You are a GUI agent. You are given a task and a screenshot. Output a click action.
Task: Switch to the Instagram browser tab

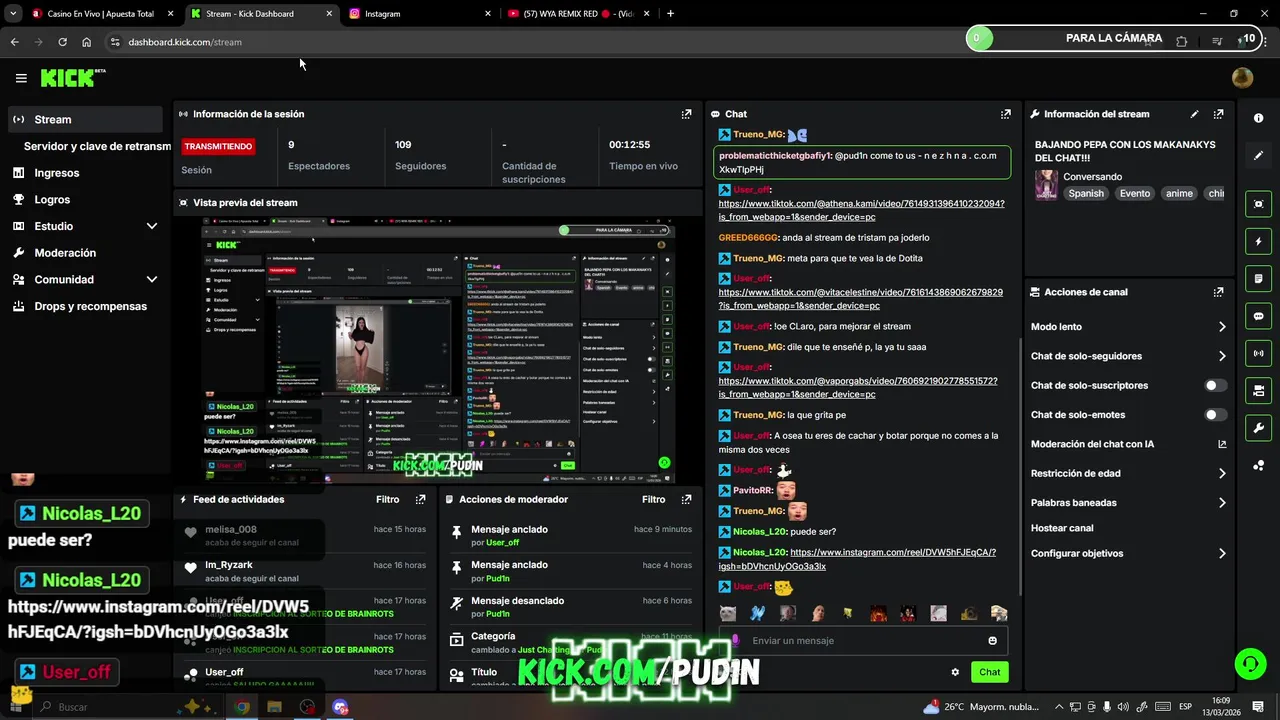(420, 14)
